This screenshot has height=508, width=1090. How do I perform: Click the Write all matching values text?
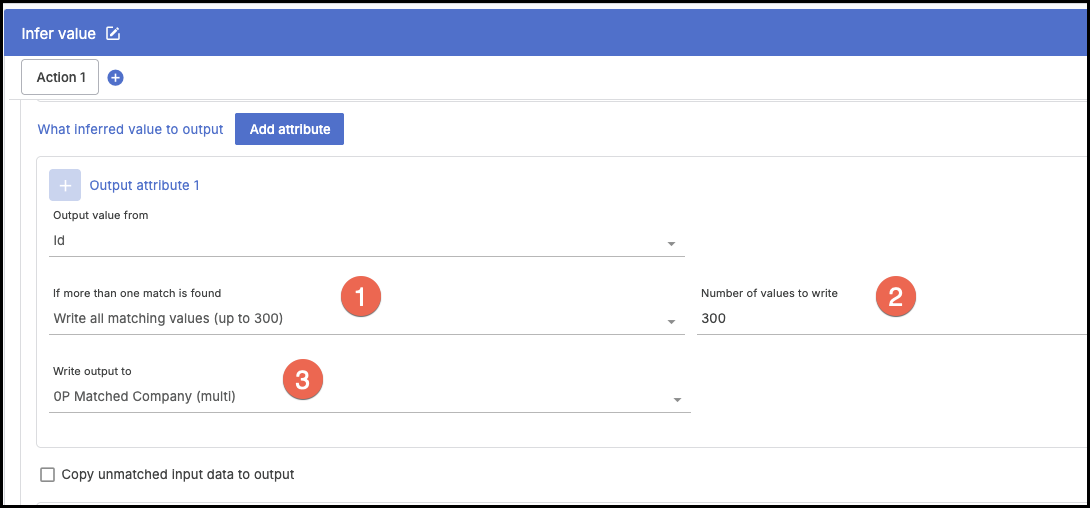coord(168,319)
